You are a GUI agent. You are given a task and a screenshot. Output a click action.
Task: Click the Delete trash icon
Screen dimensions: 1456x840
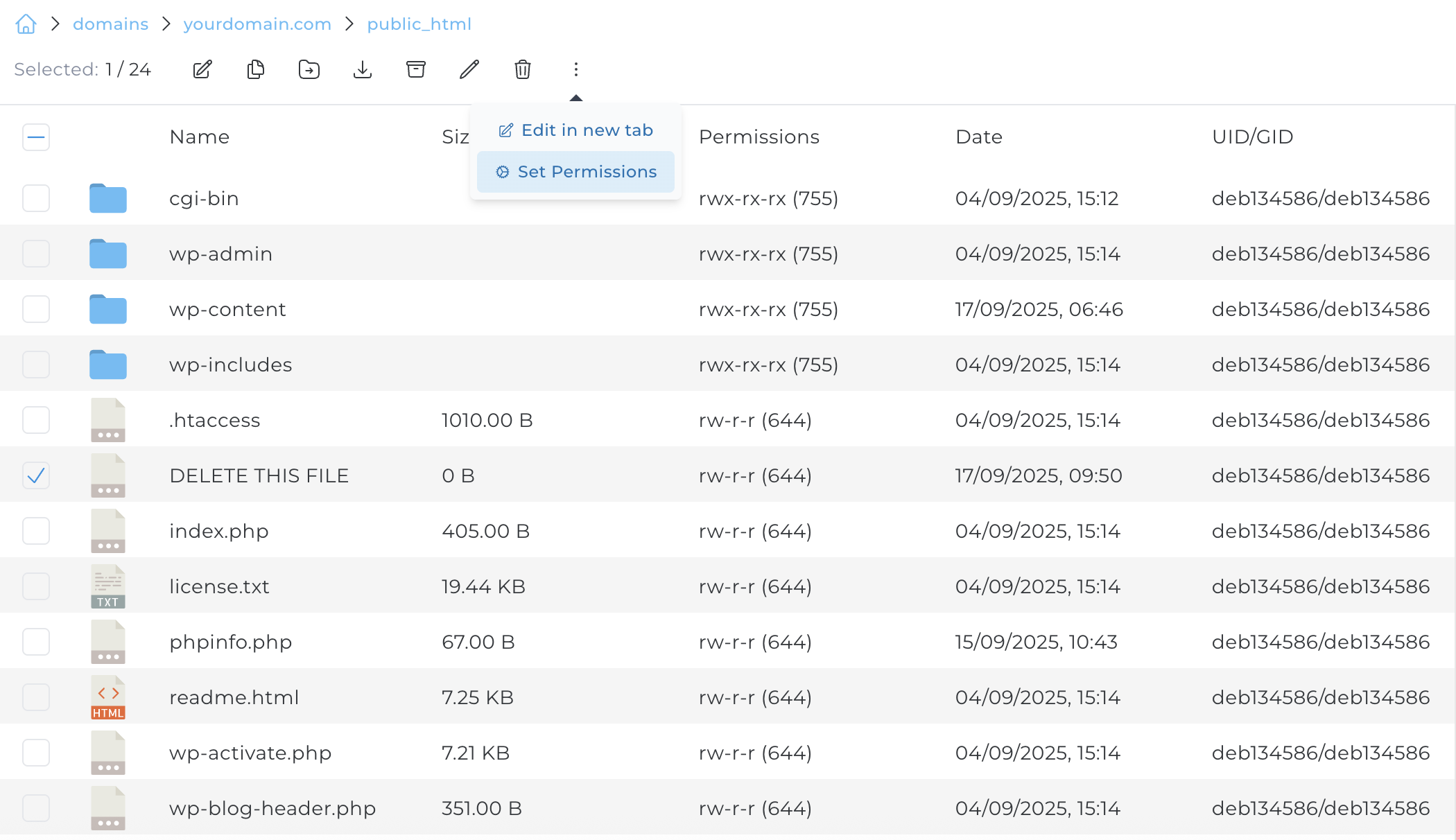[523, 69]
